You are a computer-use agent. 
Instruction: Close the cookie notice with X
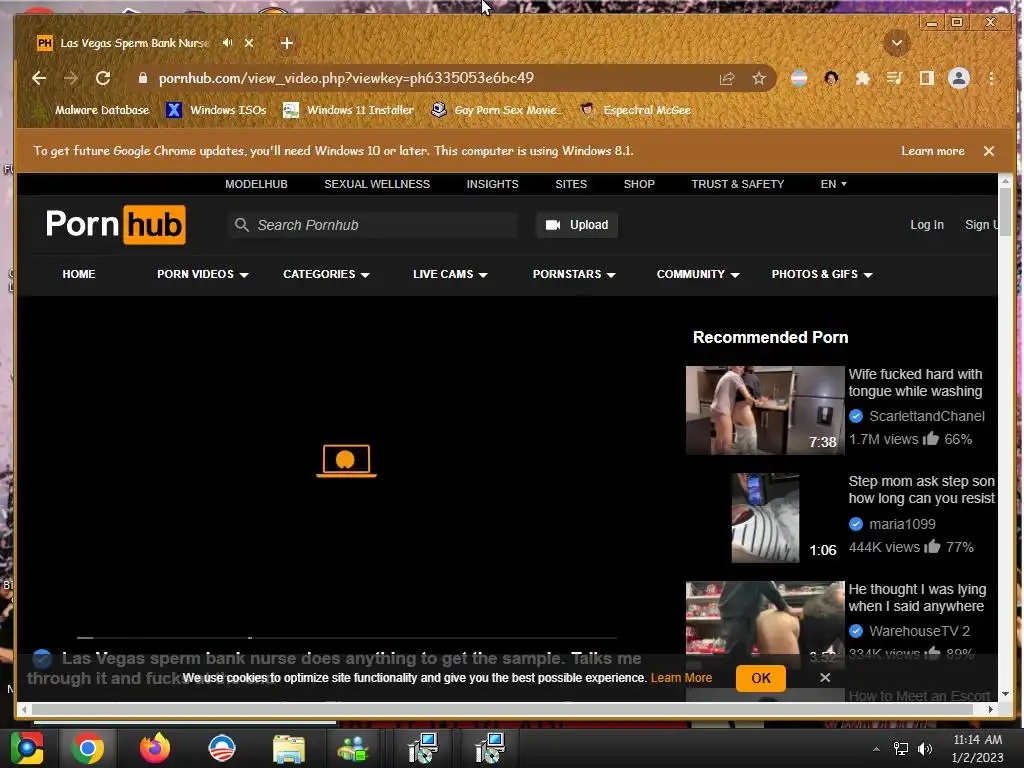[825, 678]
